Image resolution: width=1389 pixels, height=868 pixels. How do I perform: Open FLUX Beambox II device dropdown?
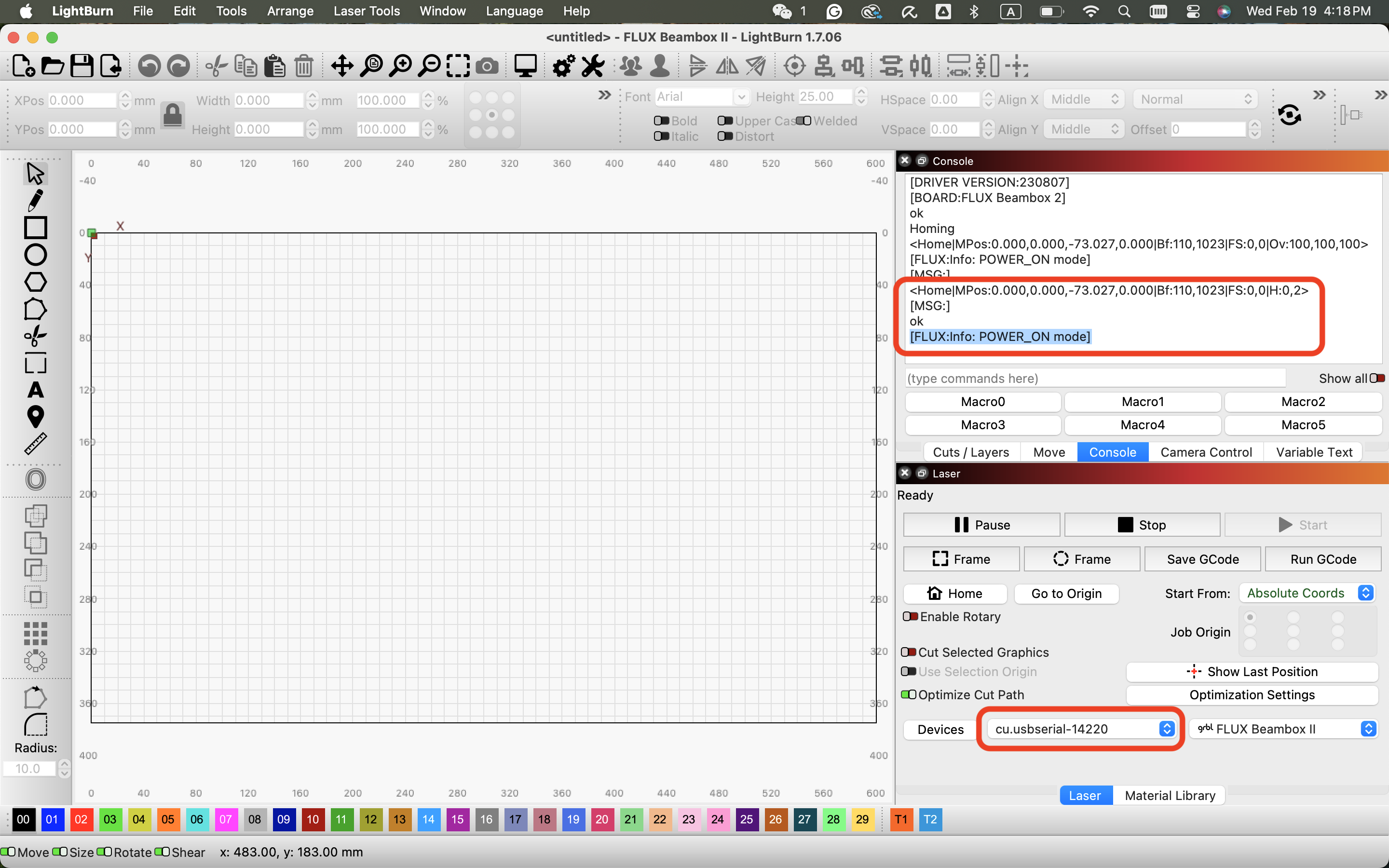click(1282, 729)
